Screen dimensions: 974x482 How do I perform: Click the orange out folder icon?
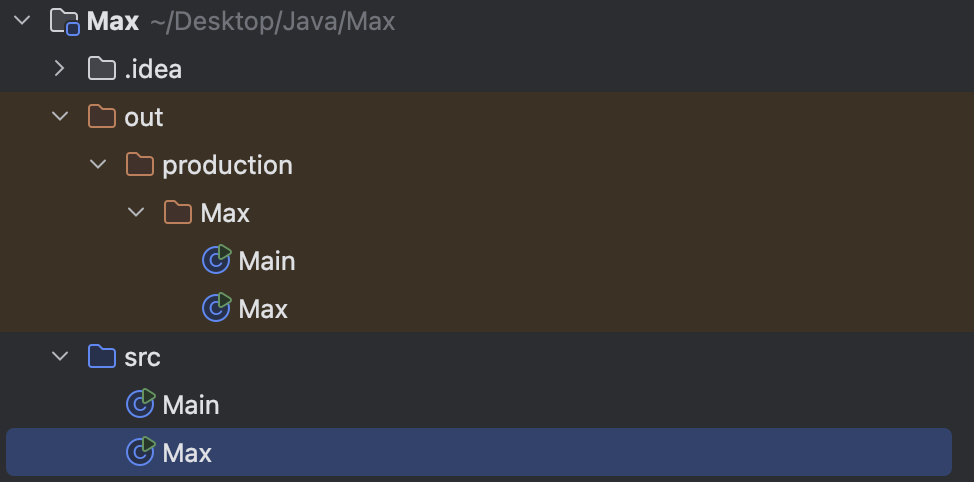[x=102, y=117]
